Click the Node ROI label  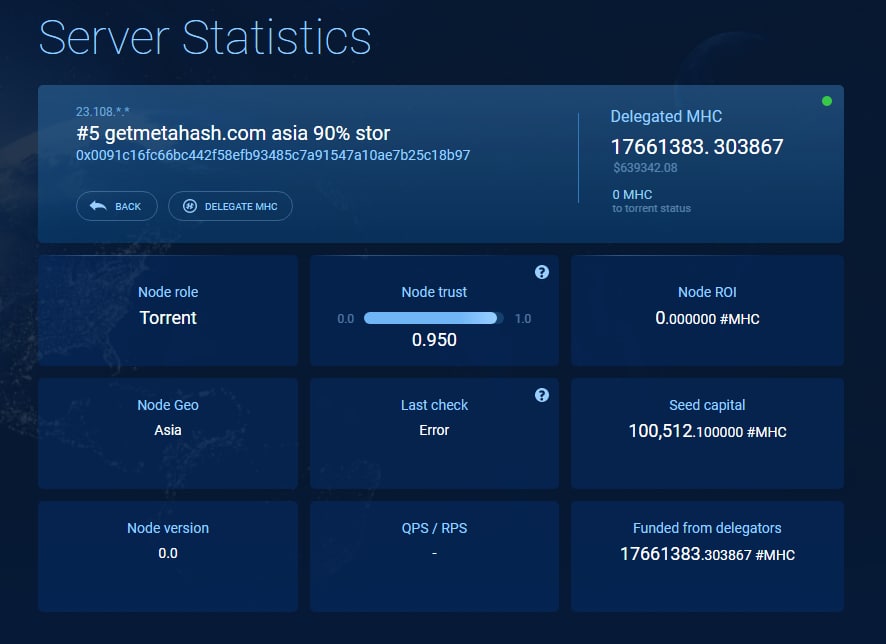707,292
